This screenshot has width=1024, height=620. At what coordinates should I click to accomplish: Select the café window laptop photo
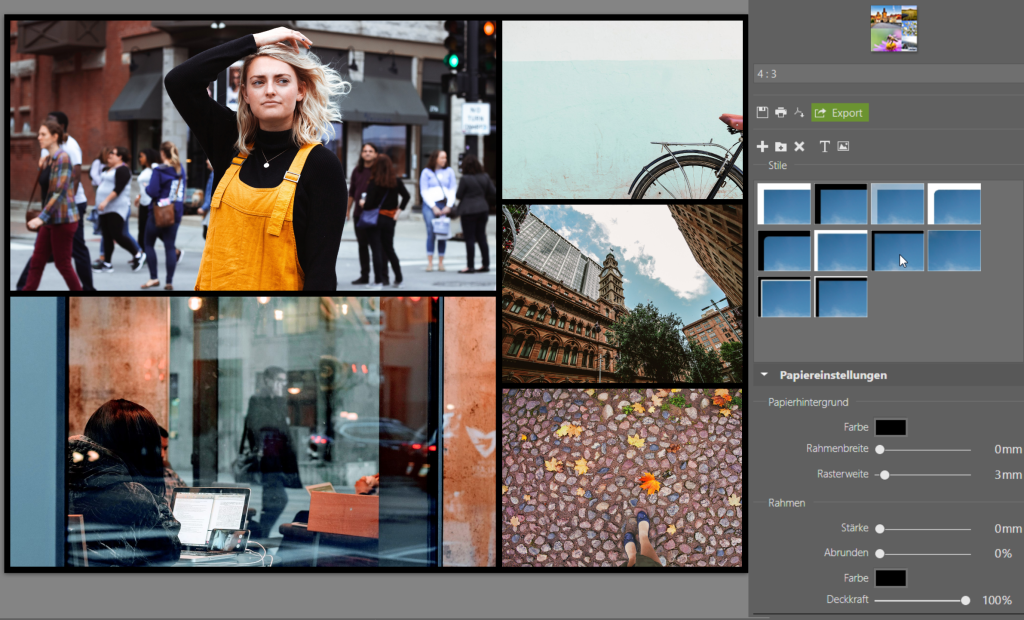click(253, 432)
